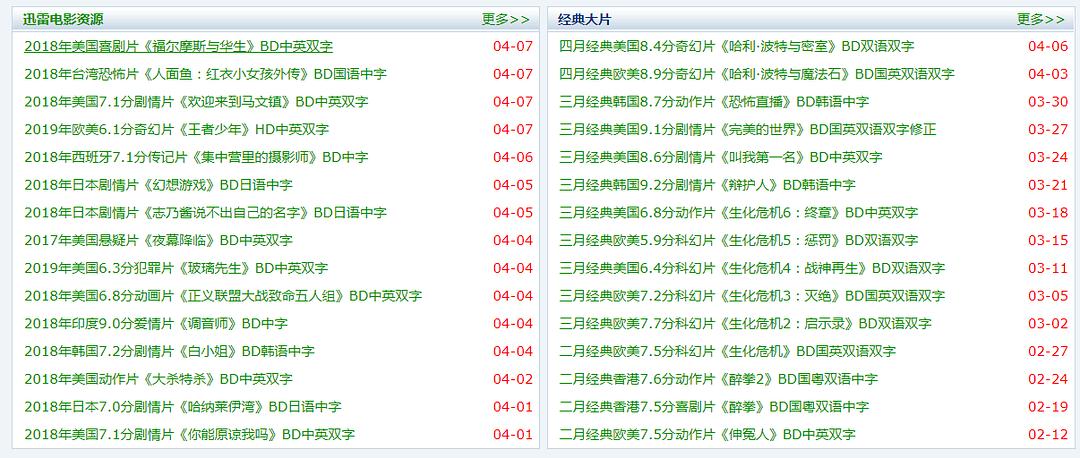Click date 03-05 beside 生化危机3
Screen dimensions: 1080x458
(1048, 295)
